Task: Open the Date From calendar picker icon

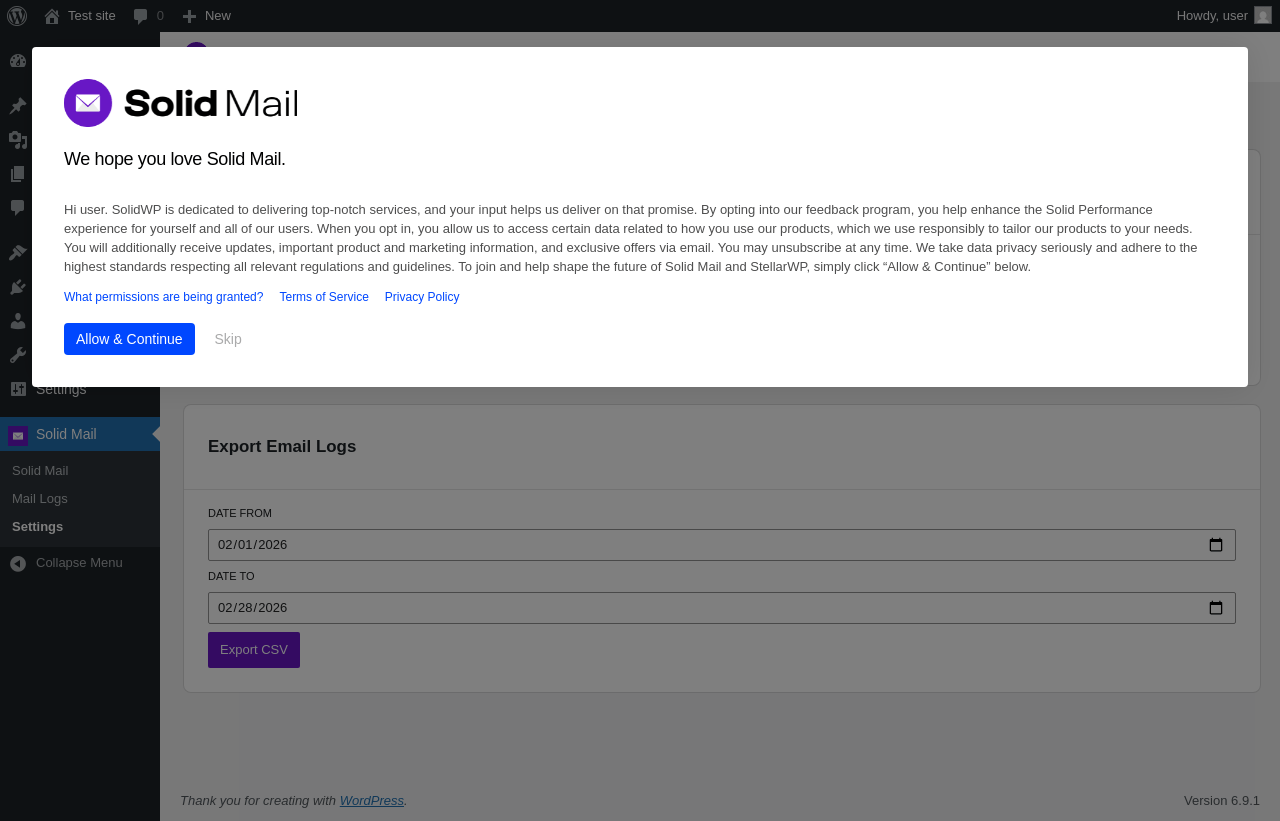Action: pyautogui.click(x=1216, y=545)
